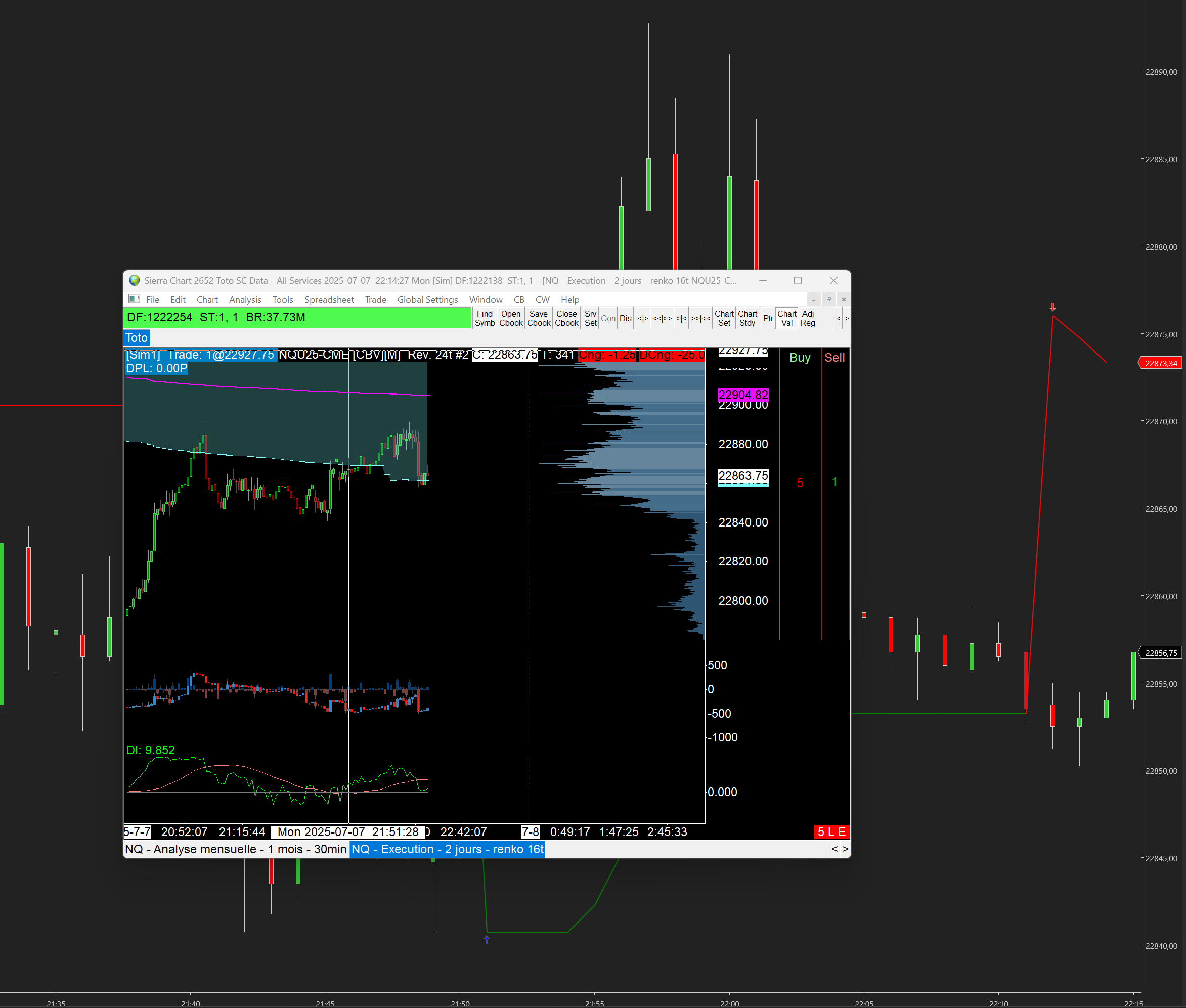Viewport: 1186px width, 1008px height.
Task: Toggle the Chart Val tool mode
Action: (786, 318)
